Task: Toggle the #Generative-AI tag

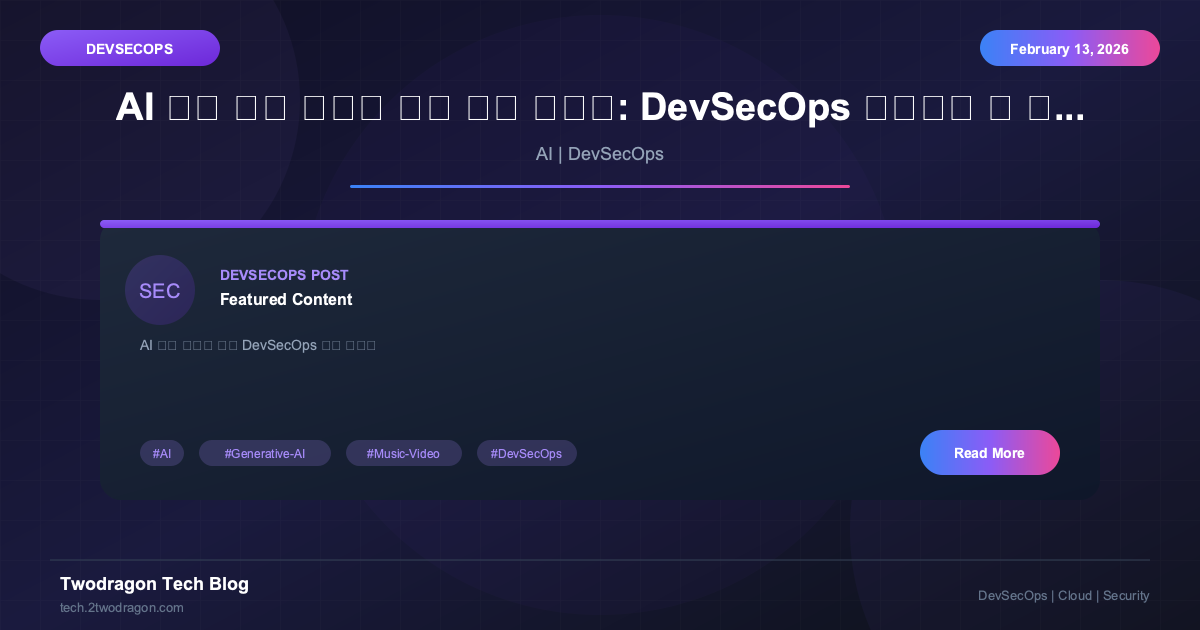Action: click(264, 453)
